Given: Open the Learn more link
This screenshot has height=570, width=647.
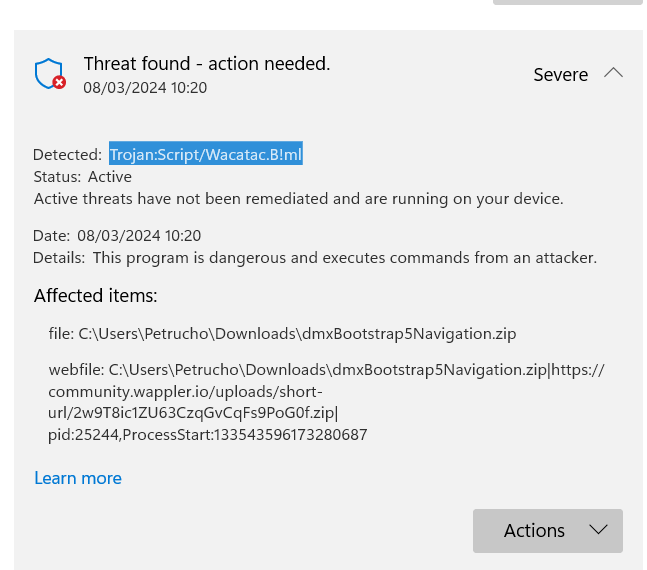Looking at the screenshot, I should click(78, 478).
